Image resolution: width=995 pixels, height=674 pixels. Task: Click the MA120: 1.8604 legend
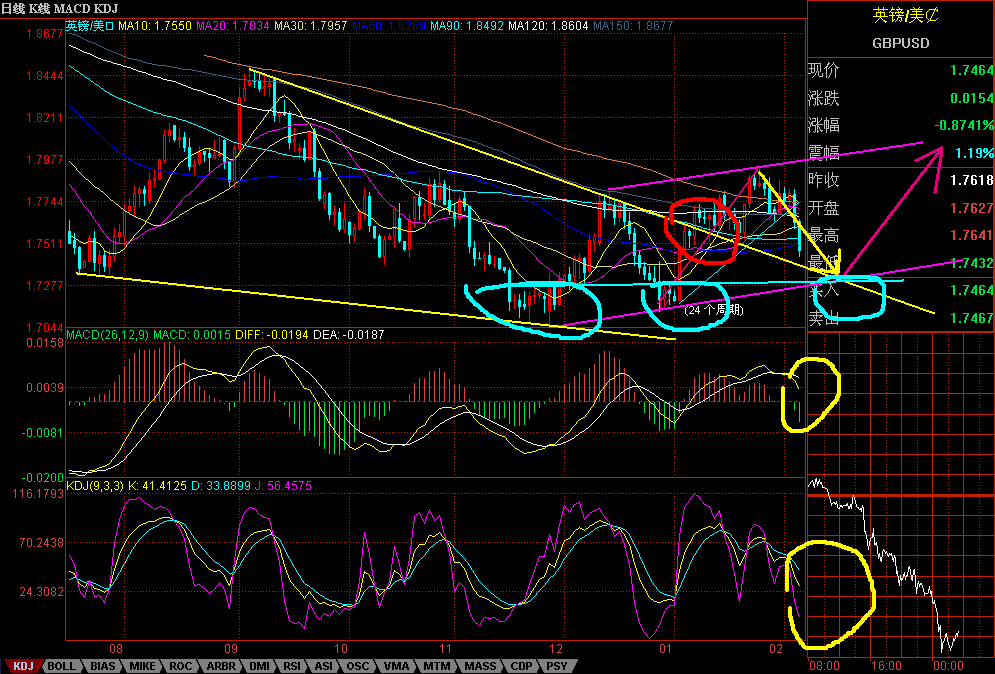pos(548,26)
